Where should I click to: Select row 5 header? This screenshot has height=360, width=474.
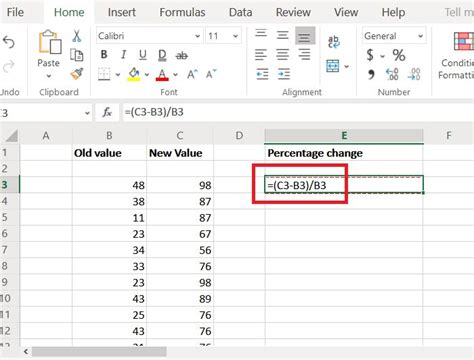tap(9, 217)
